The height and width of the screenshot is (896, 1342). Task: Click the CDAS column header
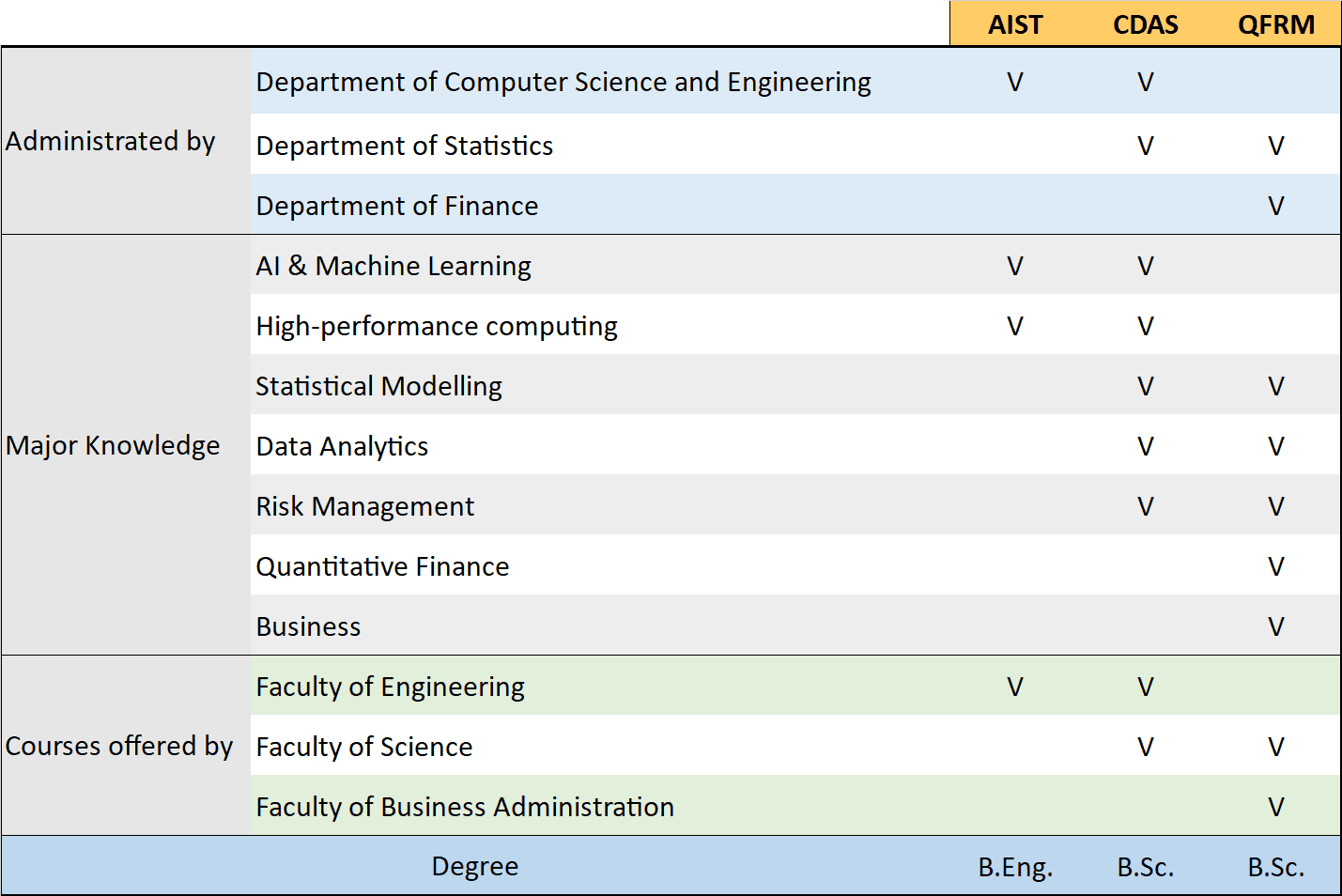coord(1145,24)
